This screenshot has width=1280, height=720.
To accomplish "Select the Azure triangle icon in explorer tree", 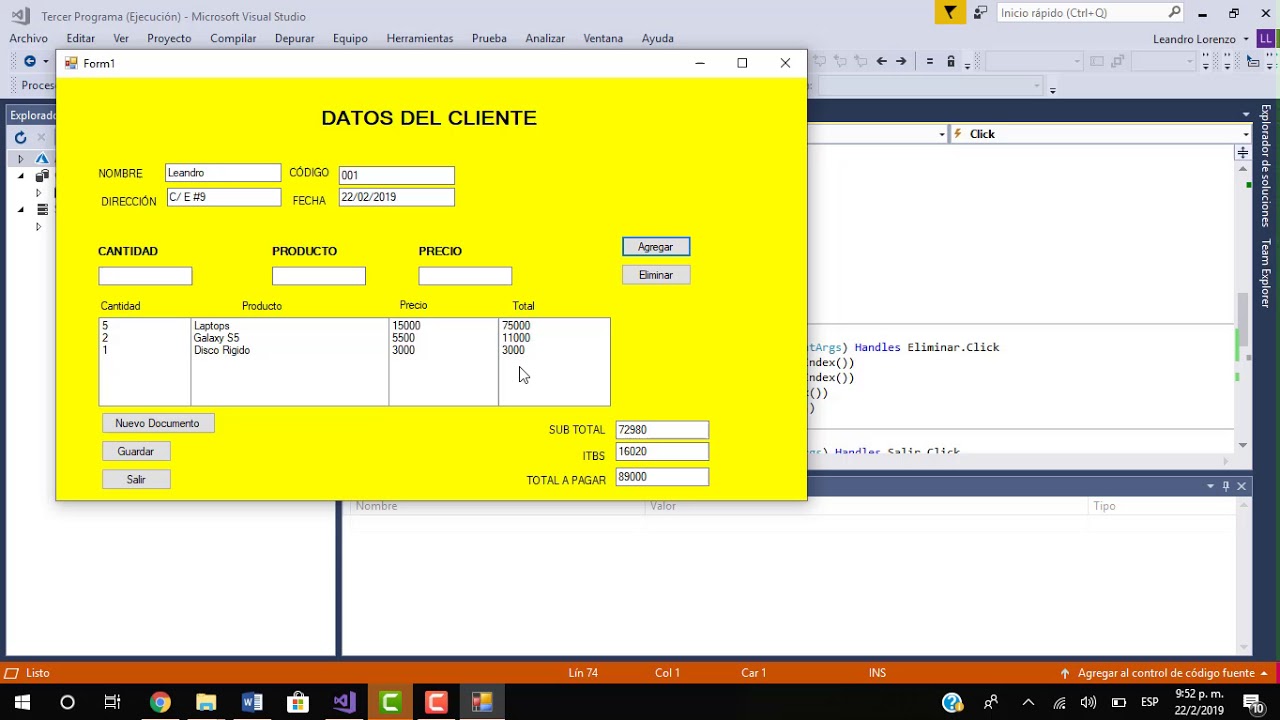I will [x=42, y=158].
